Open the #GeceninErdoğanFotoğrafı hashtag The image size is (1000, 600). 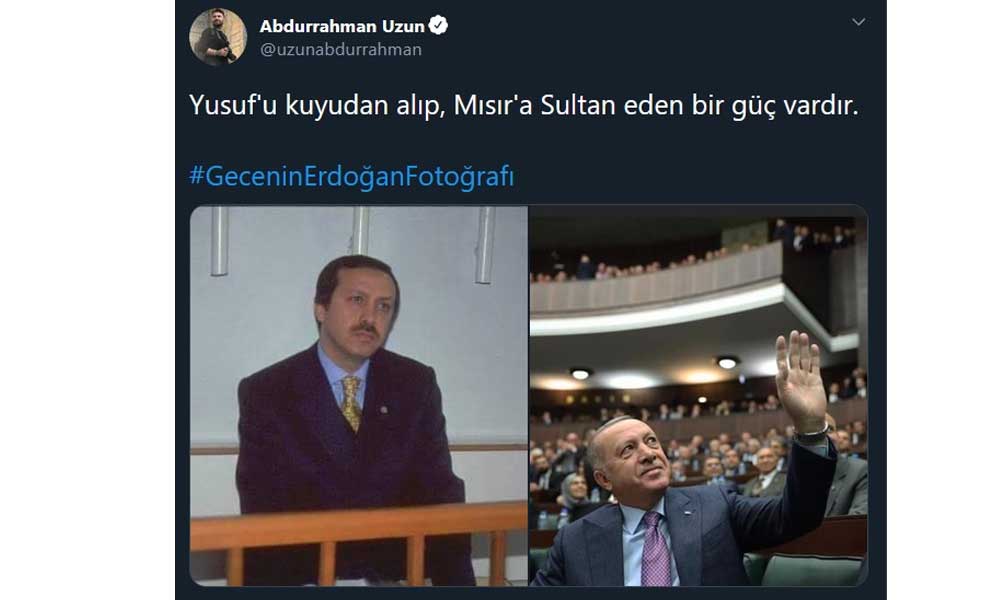click(x=351, y=176)
